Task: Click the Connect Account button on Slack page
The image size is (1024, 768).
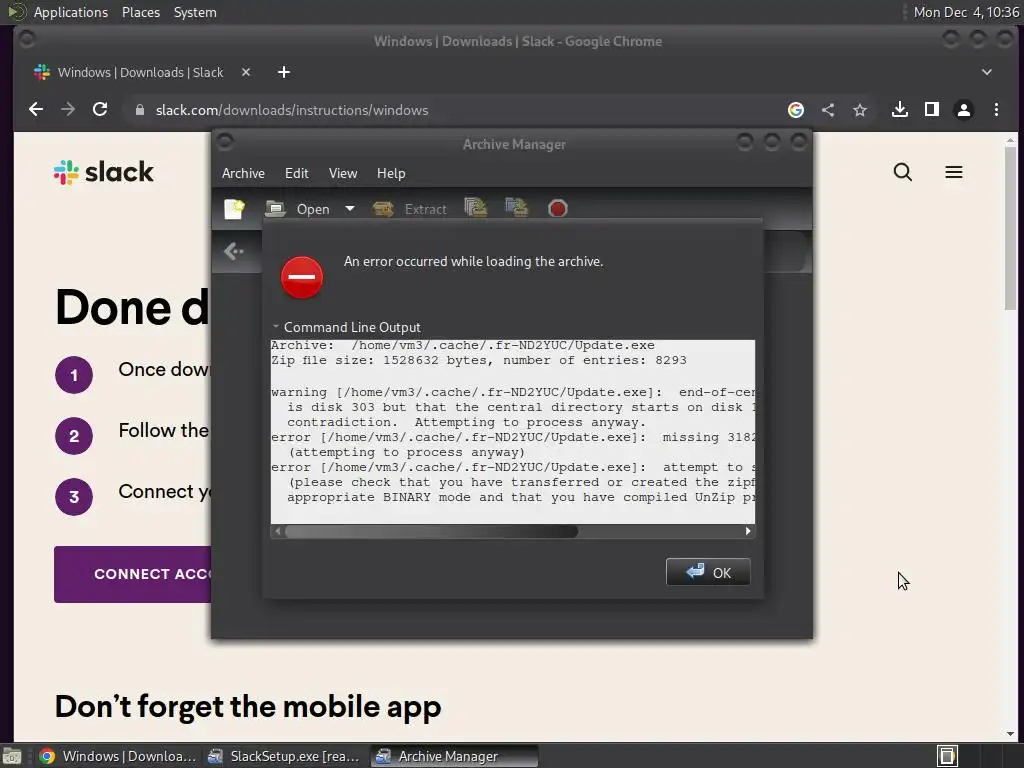Action: [x=133, y=574]
